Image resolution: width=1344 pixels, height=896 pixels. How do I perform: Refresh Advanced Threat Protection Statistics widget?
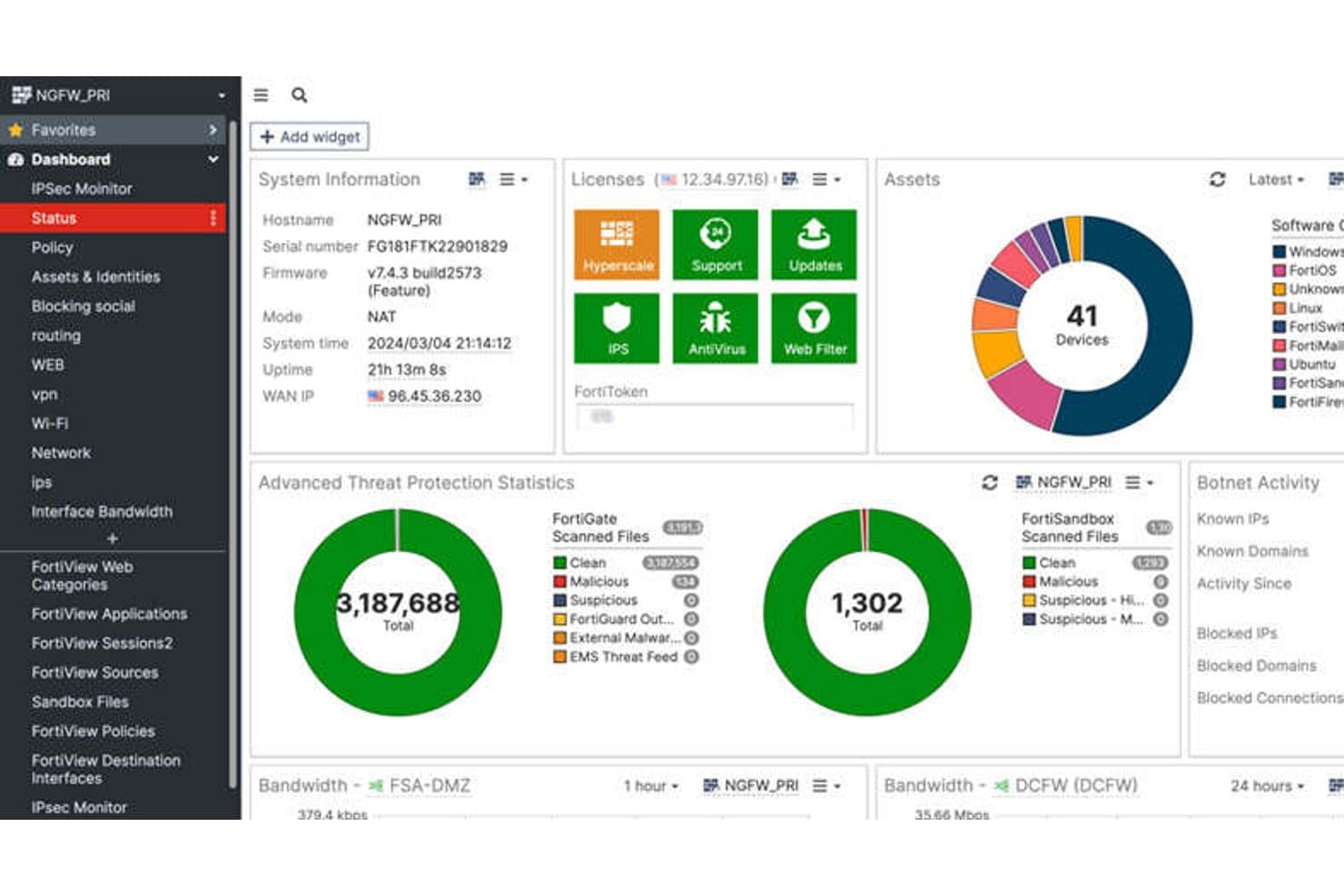click(x=990, y=482)
